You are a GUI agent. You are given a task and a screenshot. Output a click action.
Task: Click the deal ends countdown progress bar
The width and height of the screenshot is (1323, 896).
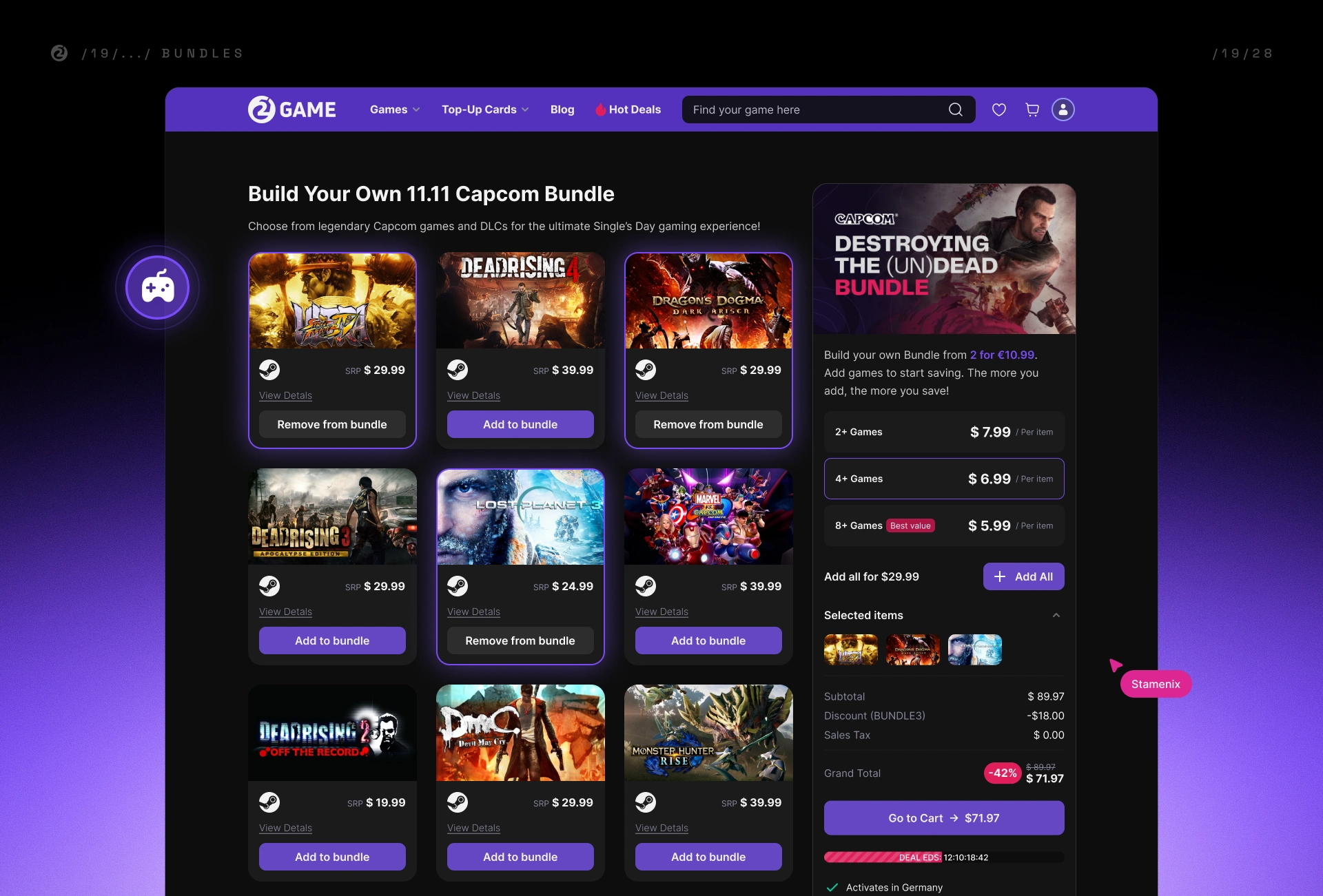[943, 857]
